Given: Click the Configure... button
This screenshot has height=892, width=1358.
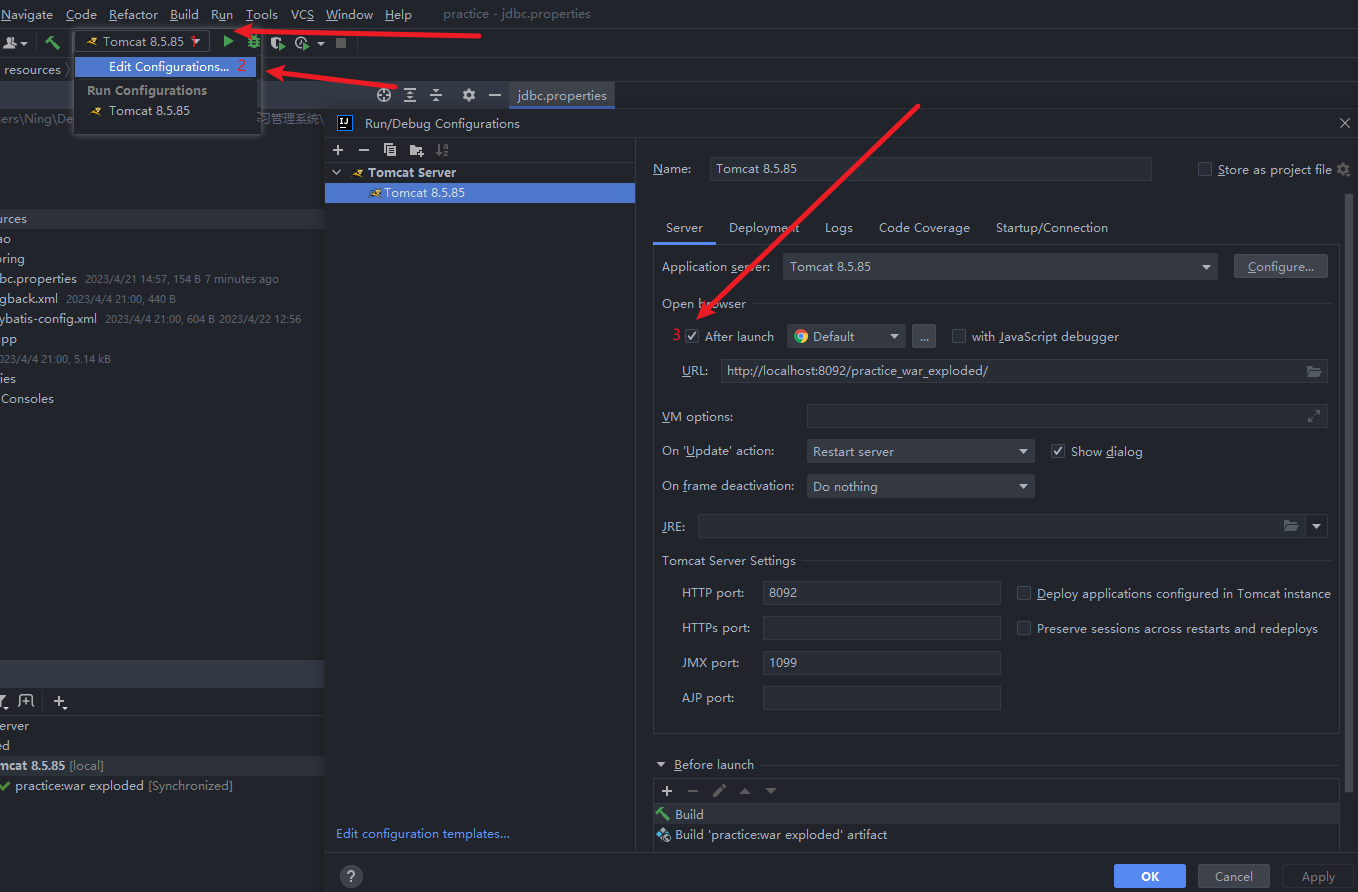Looking at the screenshot, I should [1280, 267].
